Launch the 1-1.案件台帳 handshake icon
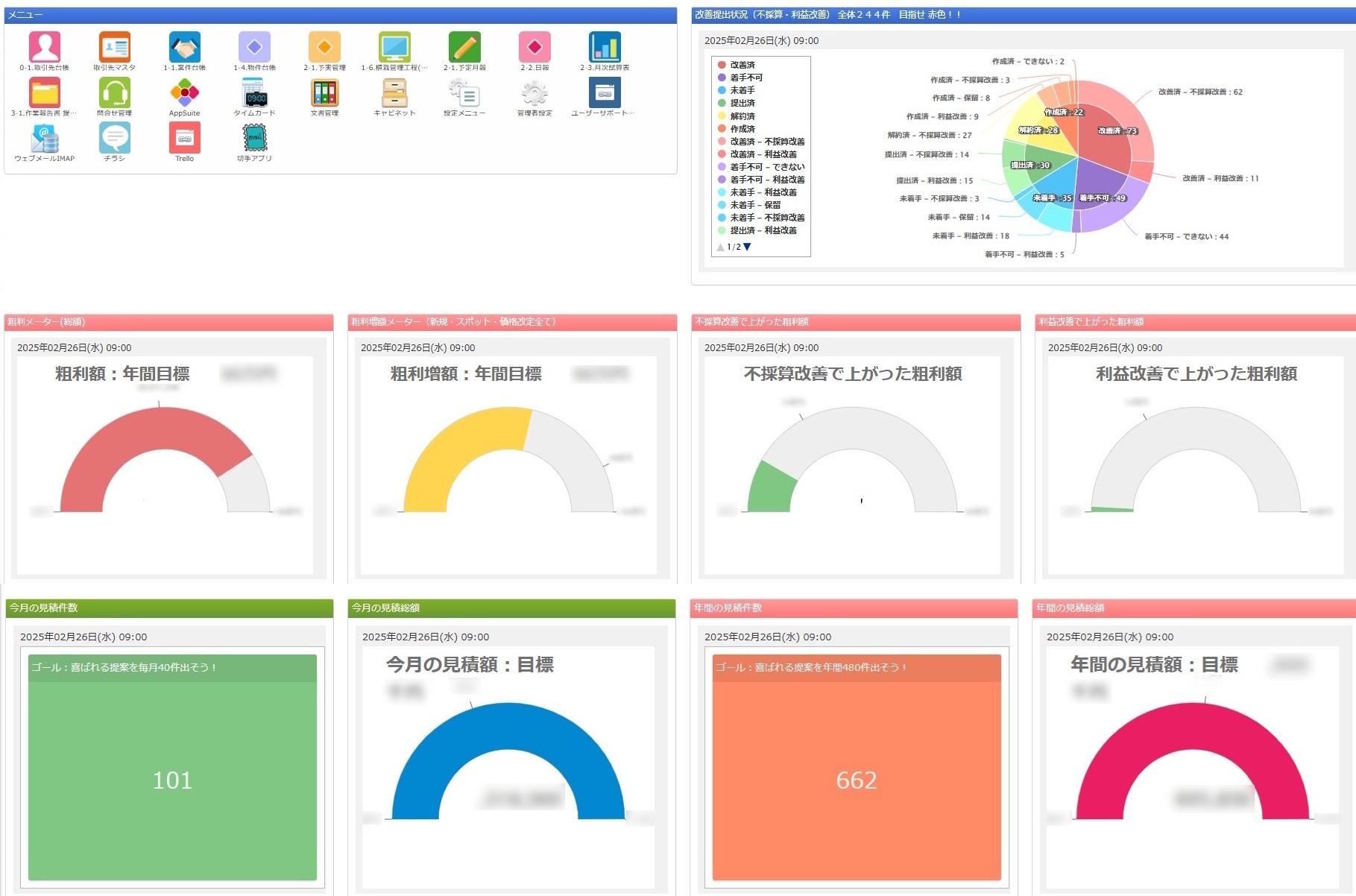Image resolution: width=1356 pixels, height=896 pixels. click(184, 48)
